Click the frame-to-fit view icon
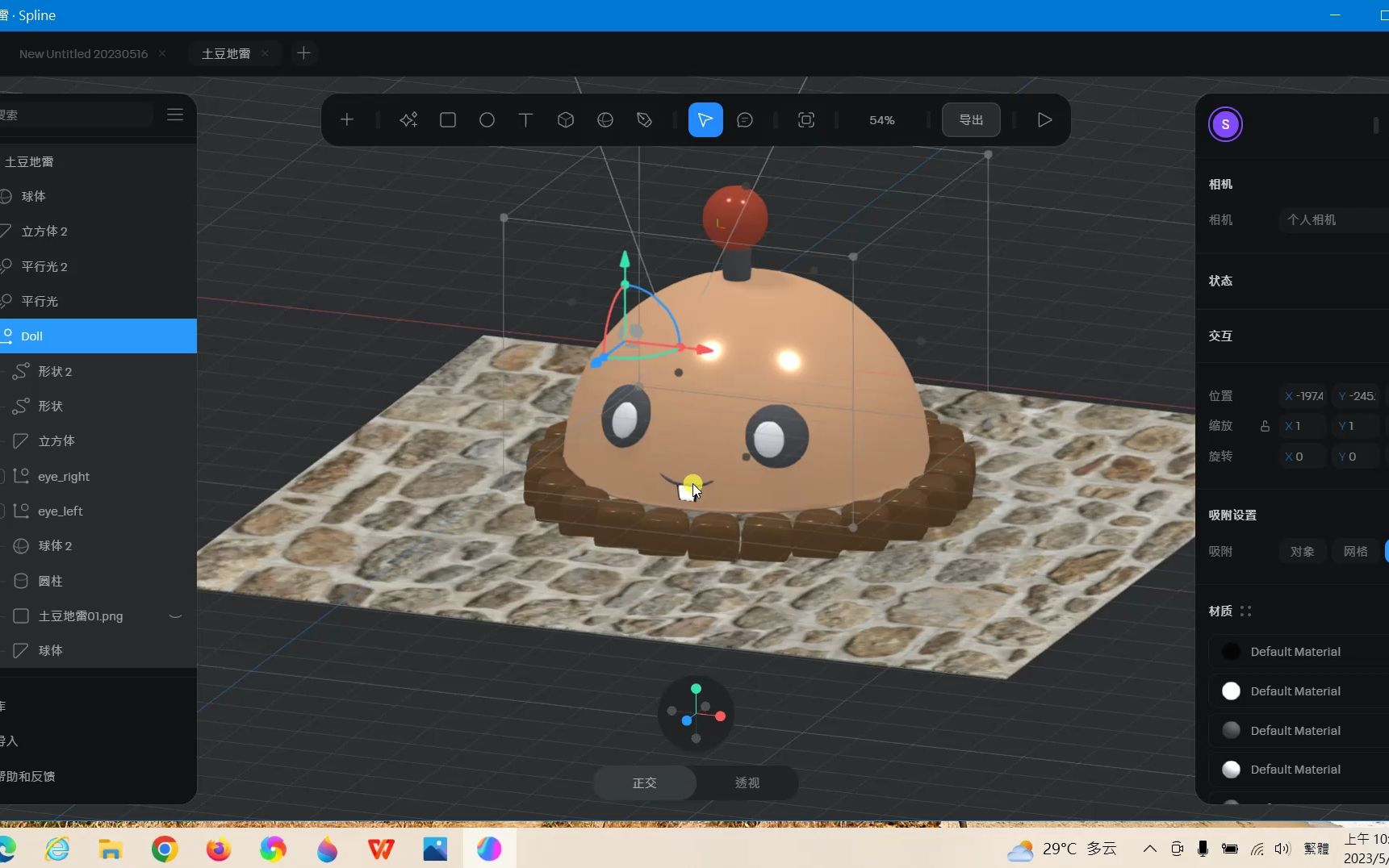 point(806,120)
